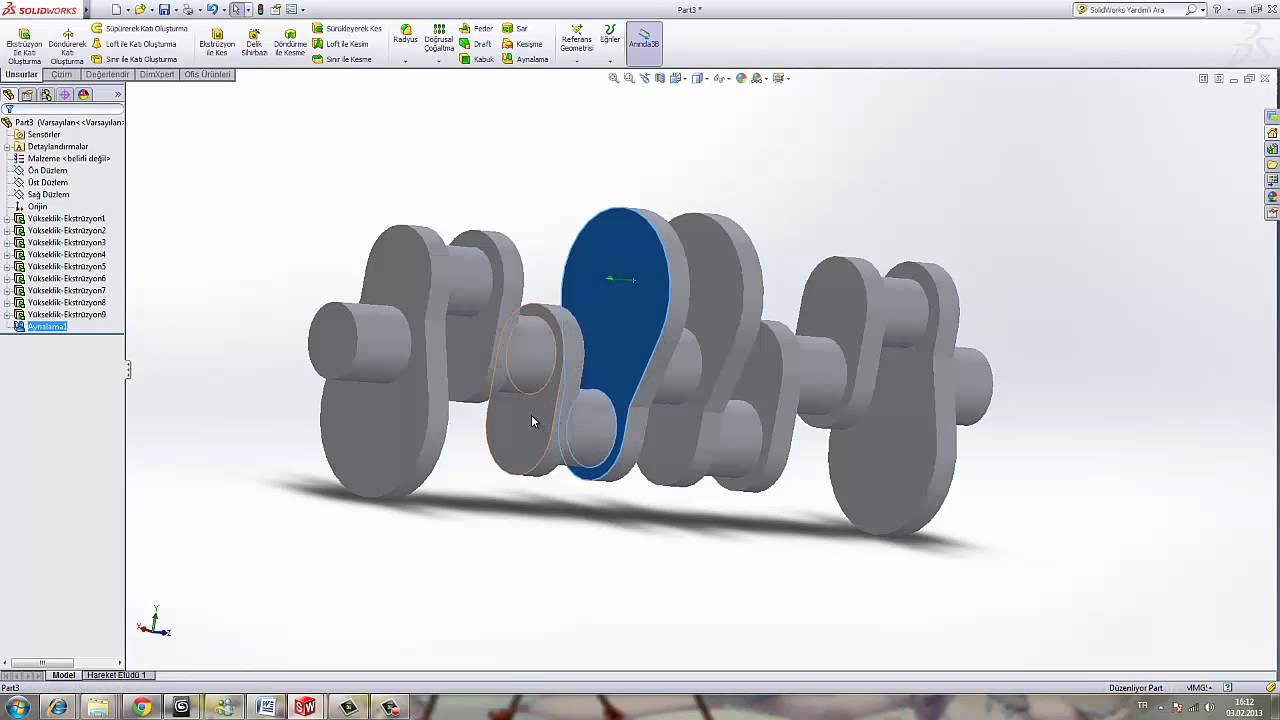Screen dimensions: 1280x720
Task: Choose Loft ile Kesim
Action: point(340,44)
